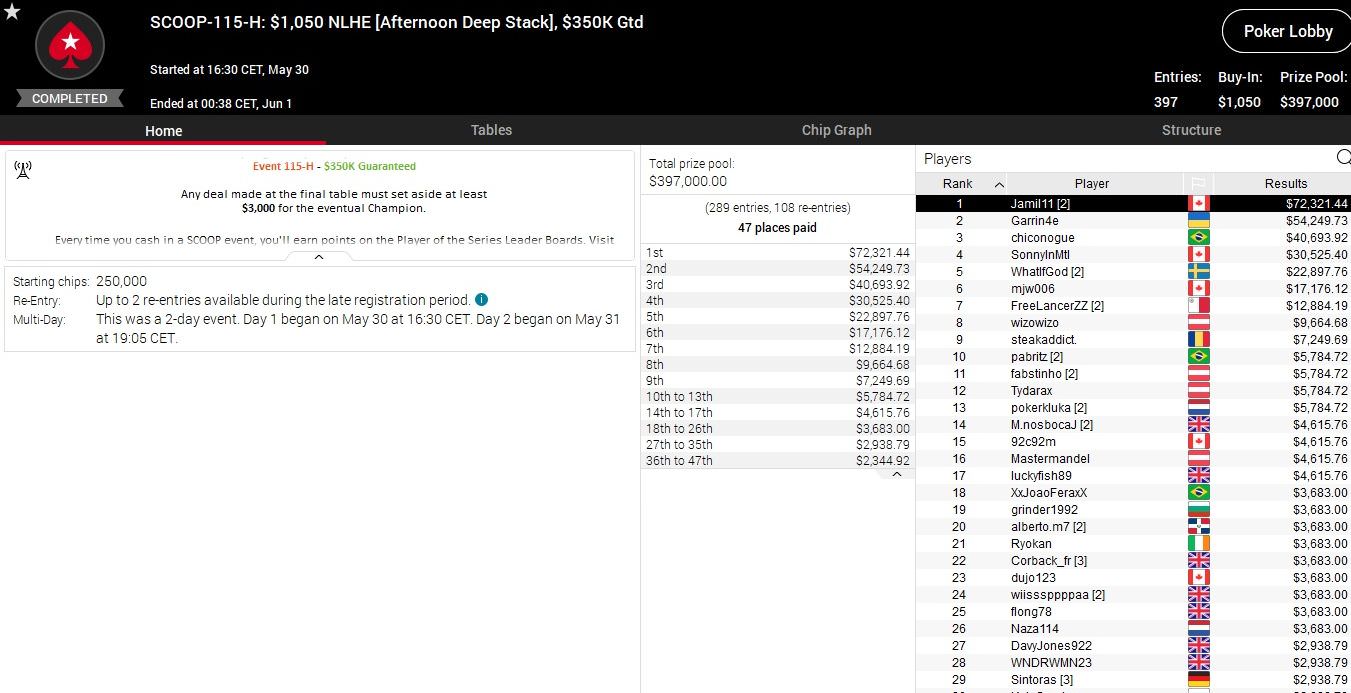Viewport: 1351px width, 693px height.
Task: Sort players by the flag column
Action: 1197,183
